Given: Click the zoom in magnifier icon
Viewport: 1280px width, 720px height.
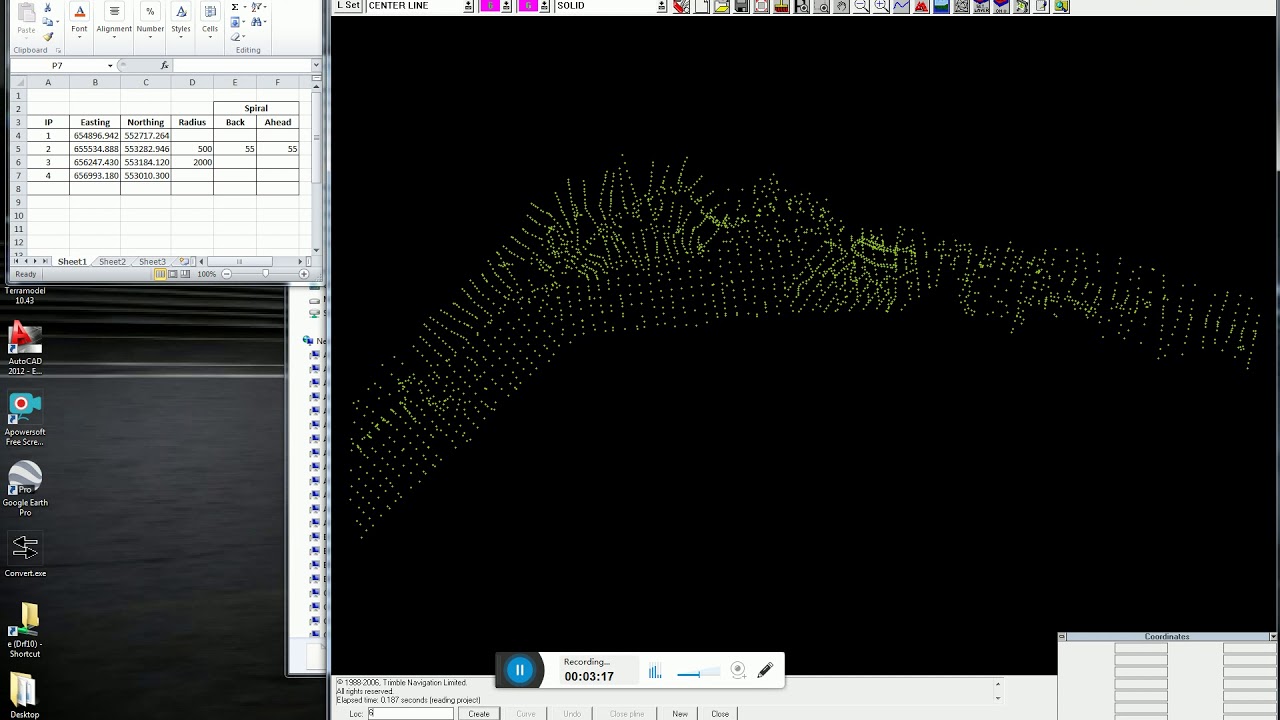Looking at the screenshot, I should [x=881, y=6].
